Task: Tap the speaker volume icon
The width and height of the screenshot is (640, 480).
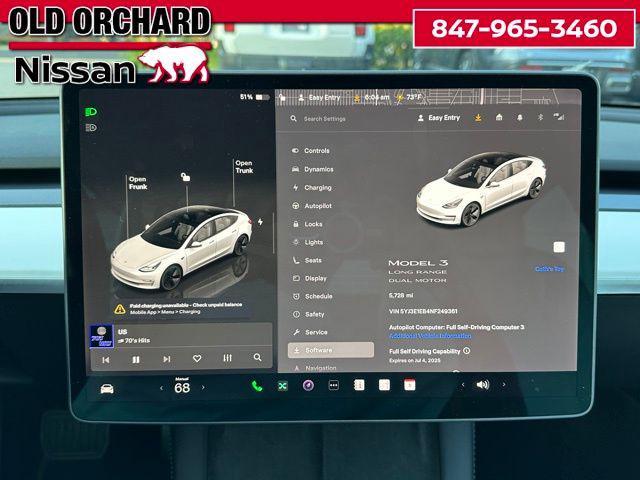Action: (x=483, y=384)
